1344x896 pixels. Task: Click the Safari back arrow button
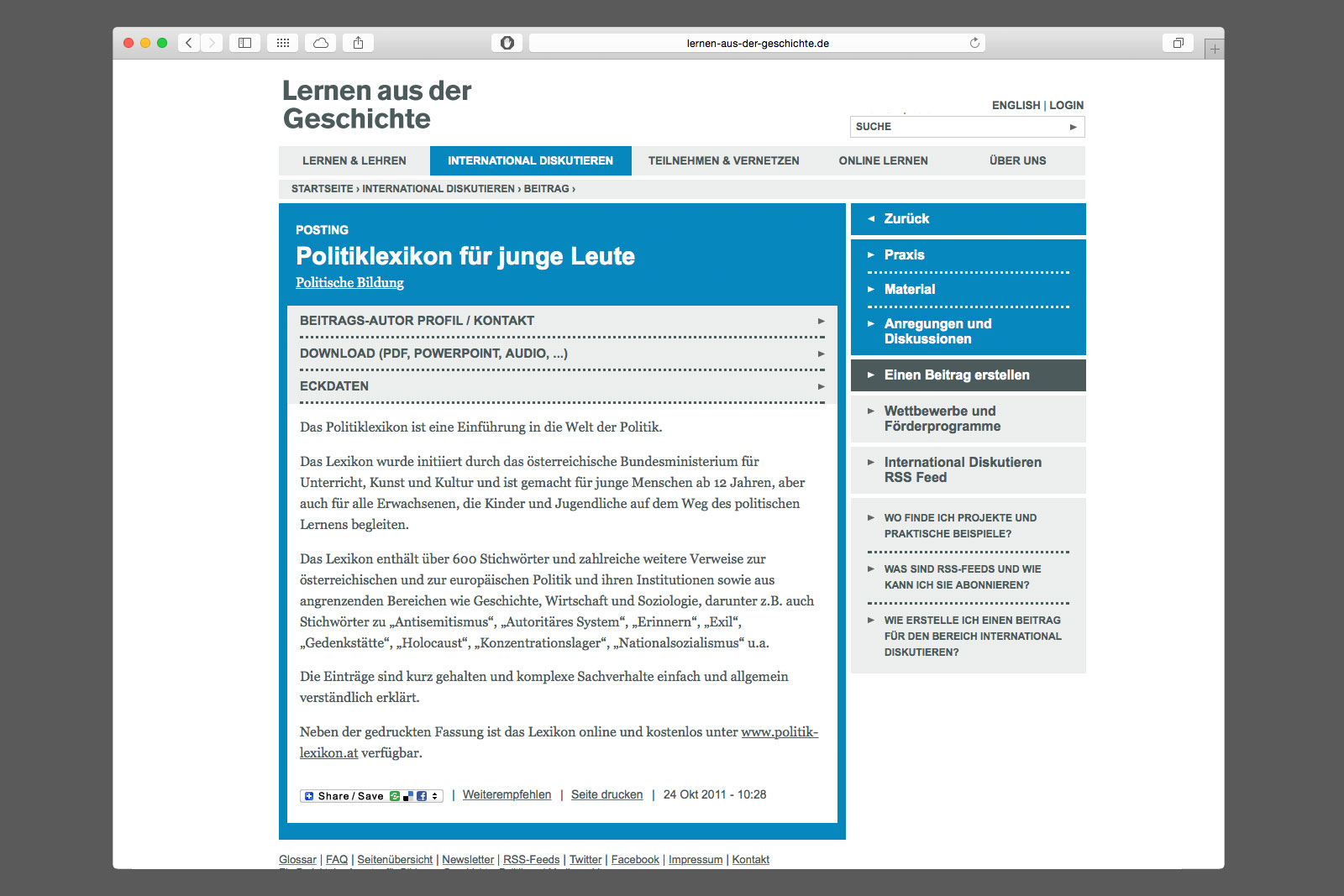(x=189, y=43)
